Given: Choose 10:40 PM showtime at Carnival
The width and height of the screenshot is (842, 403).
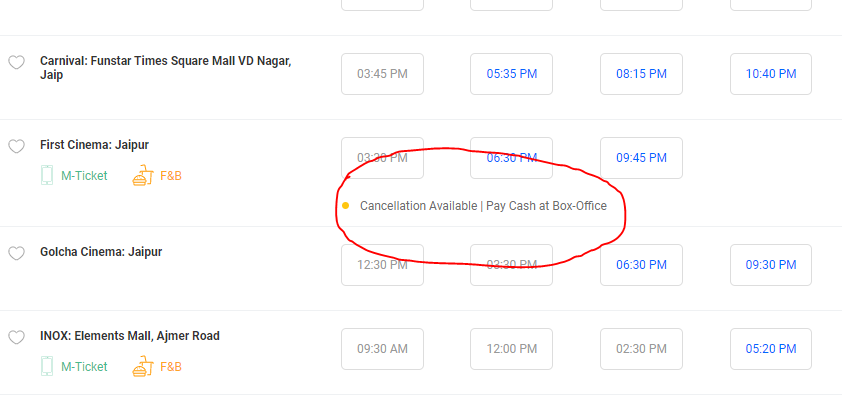Looking at the screenshot, I should pos(771,74).
